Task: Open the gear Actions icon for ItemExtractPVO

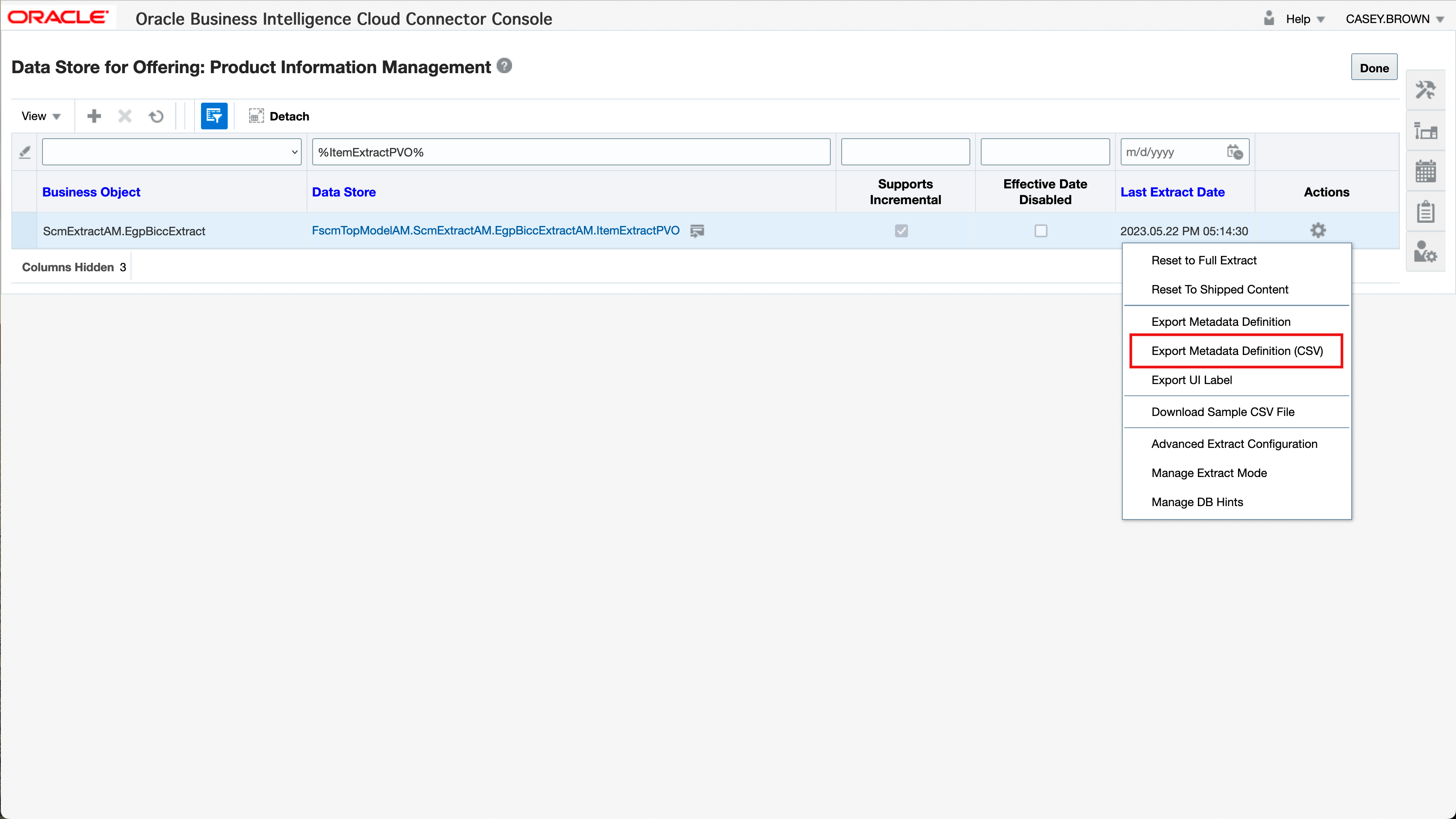Action: pos(1318,230)
